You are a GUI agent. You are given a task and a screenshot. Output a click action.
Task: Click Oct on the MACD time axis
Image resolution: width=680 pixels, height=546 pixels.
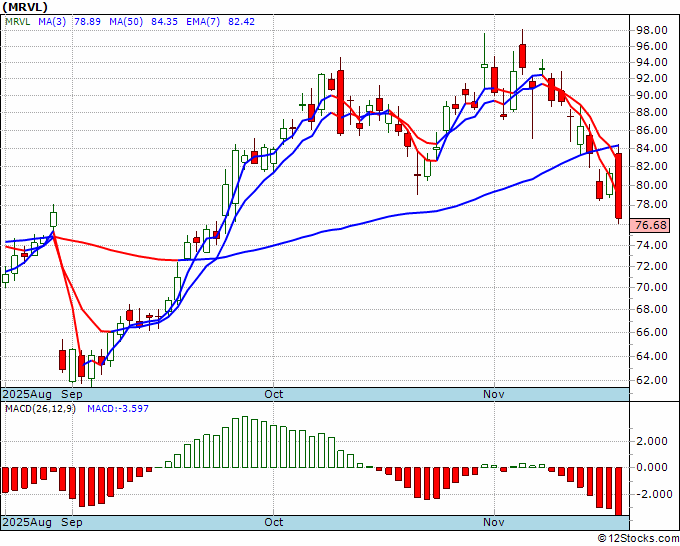(274, 522)
